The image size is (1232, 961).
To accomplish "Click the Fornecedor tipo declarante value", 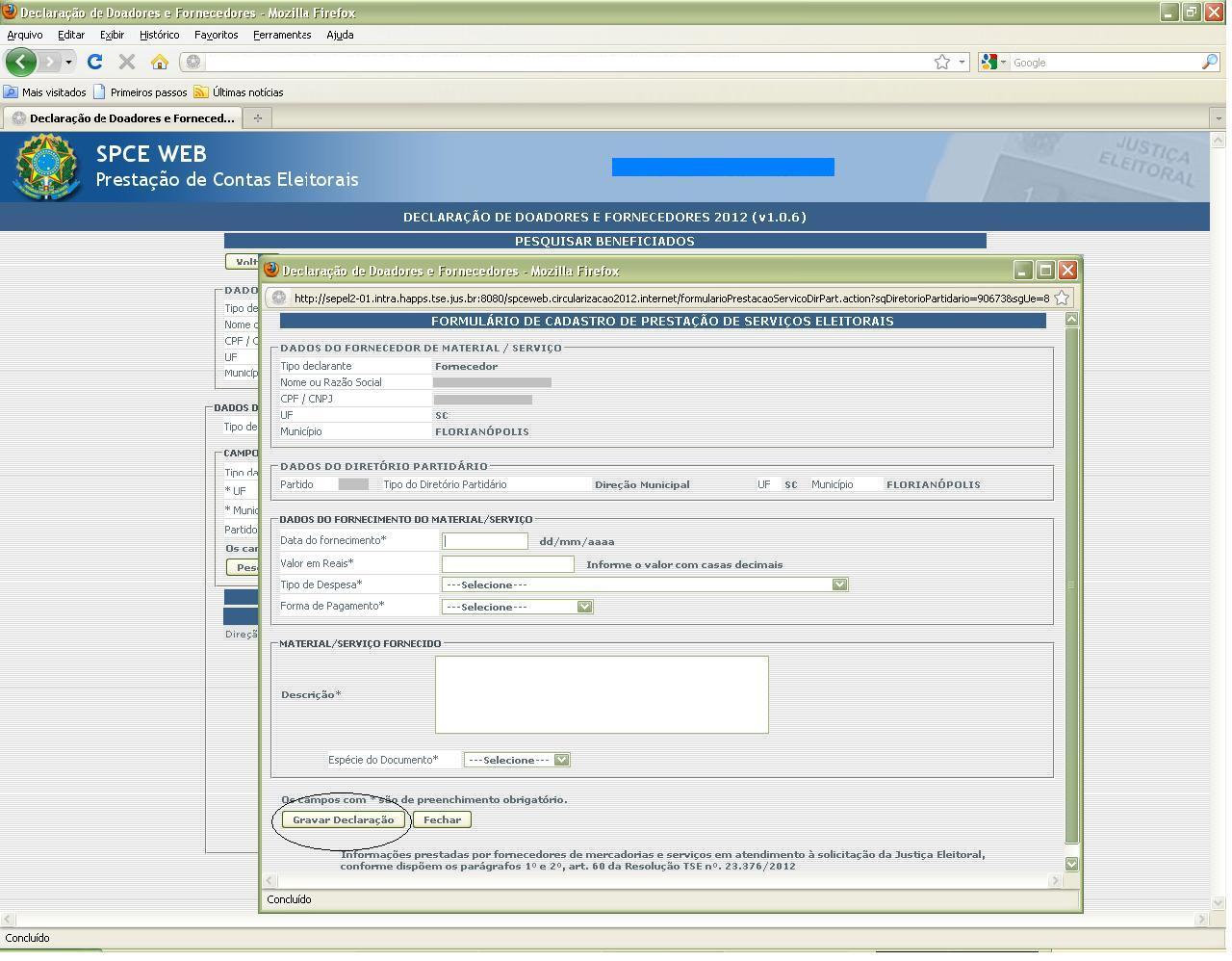I will [x=466, y=366].
